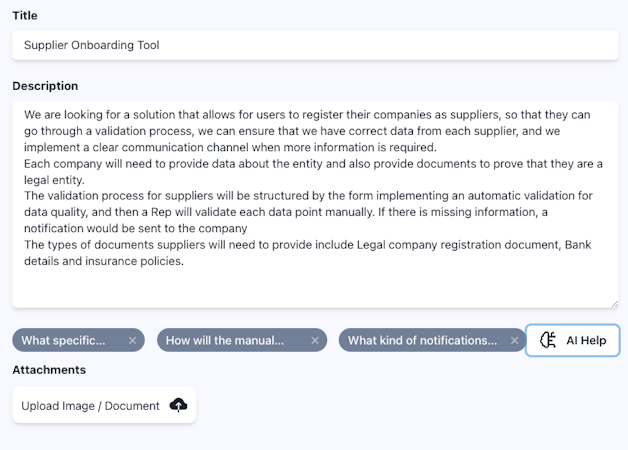Image resolution: width=628 pixels, height=450 pixels.
Task: Click the AI Help brain icon
Action: tap(548, 341)
